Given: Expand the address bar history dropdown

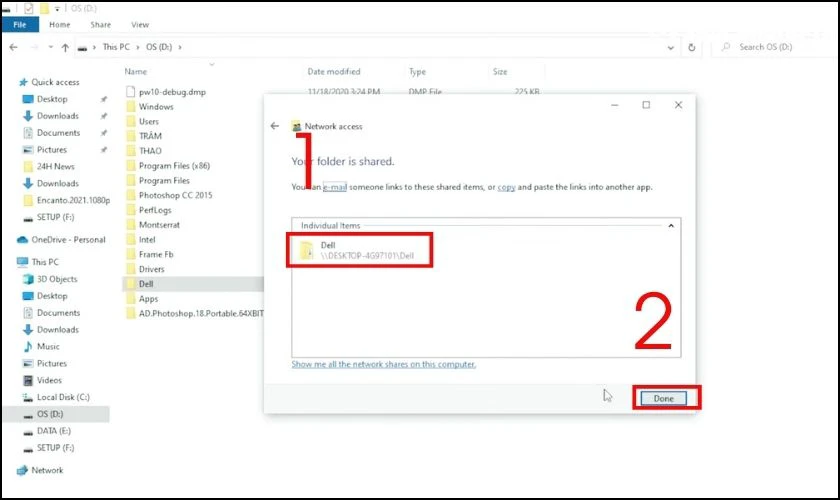Looking at the screenshot, I should coord(670,47).
